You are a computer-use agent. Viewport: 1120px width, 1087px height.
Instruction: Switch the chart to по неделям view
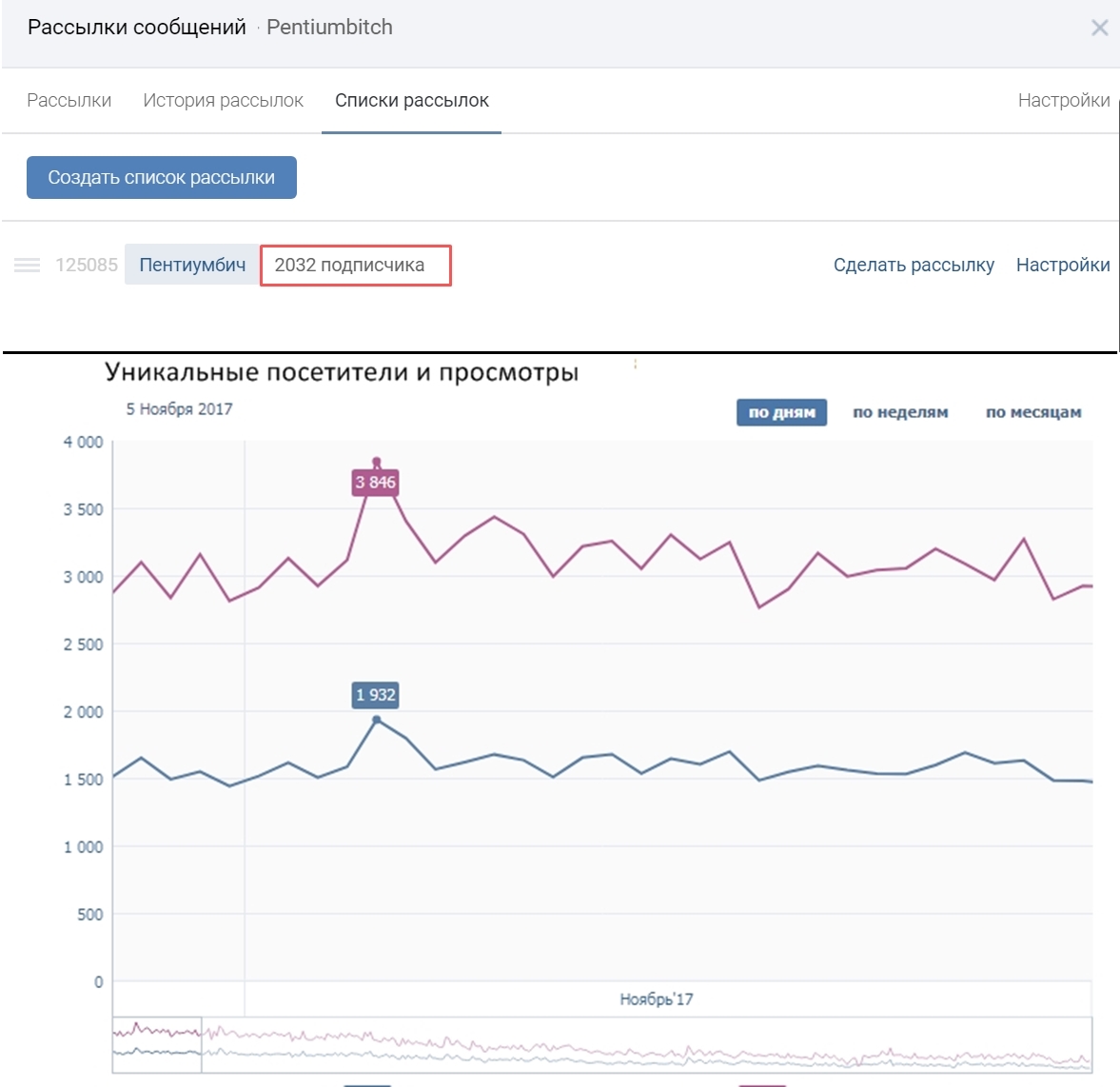click(900, 412)
